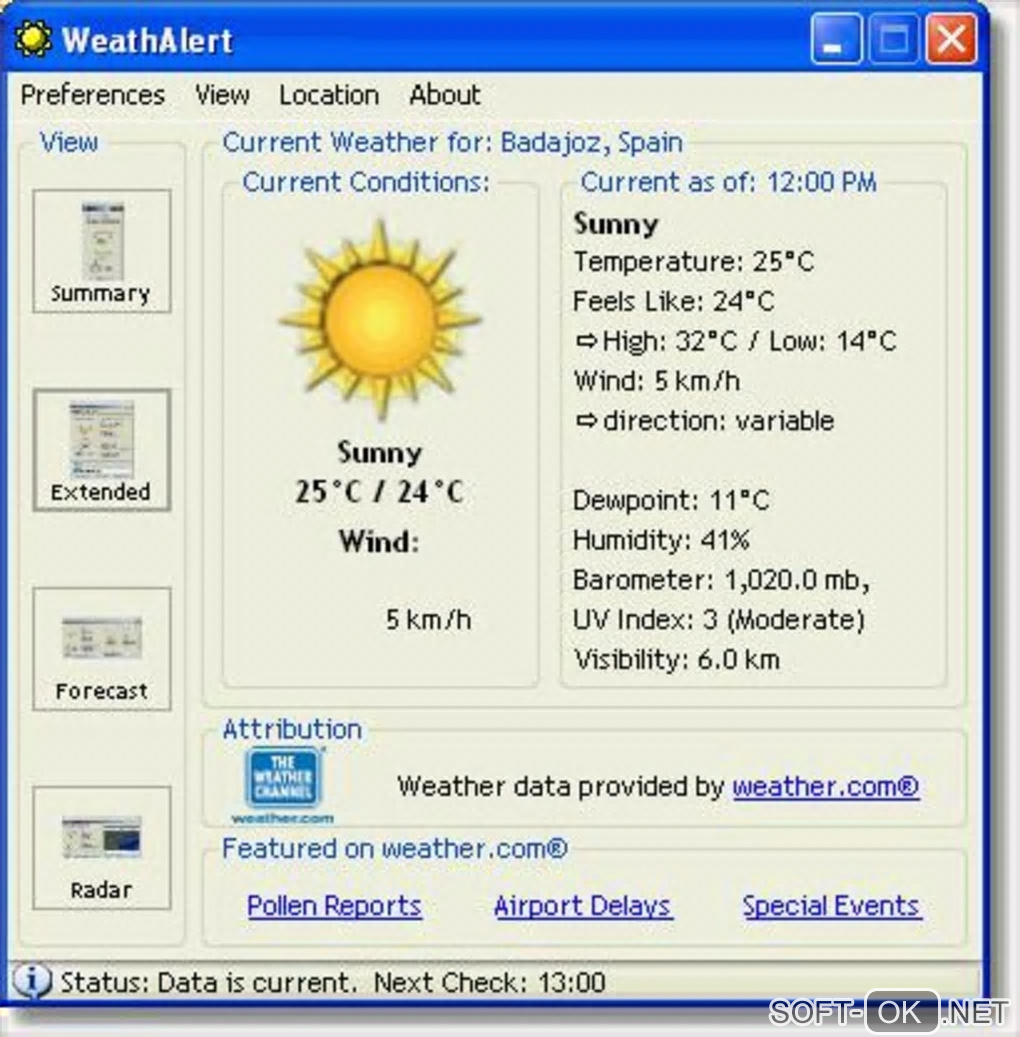Click The Weather Channel logo

283,786
